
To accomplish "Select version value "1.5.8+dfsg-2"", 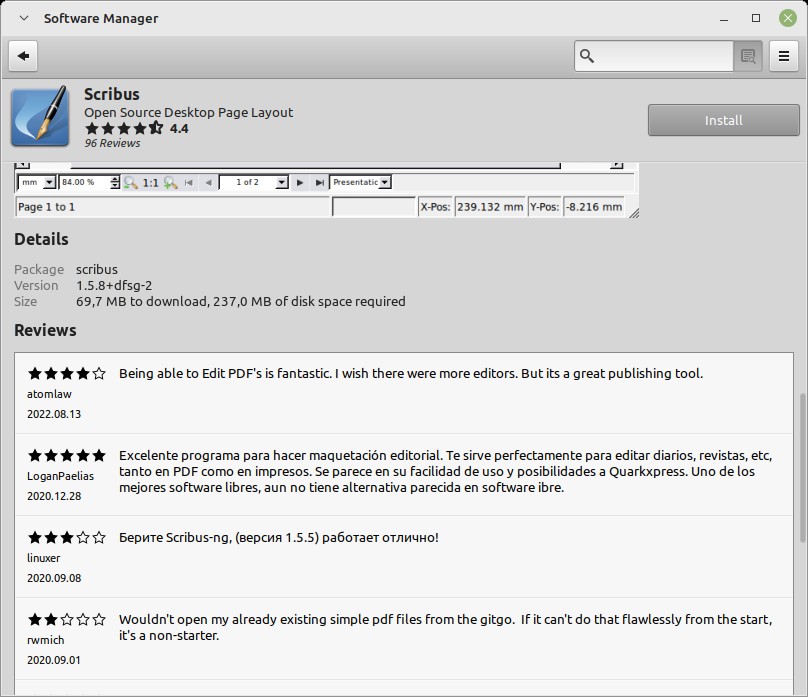I will point(114,285).
